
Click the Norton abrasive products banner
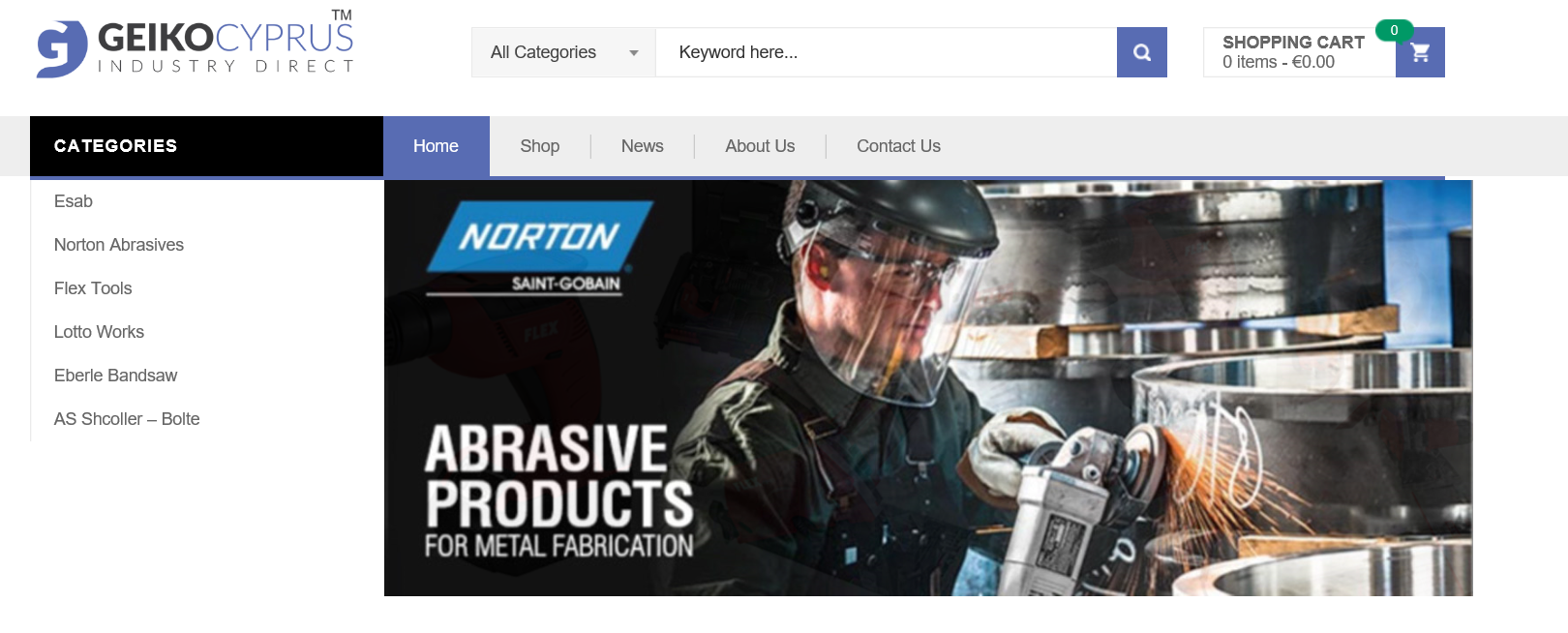point(927,387)
